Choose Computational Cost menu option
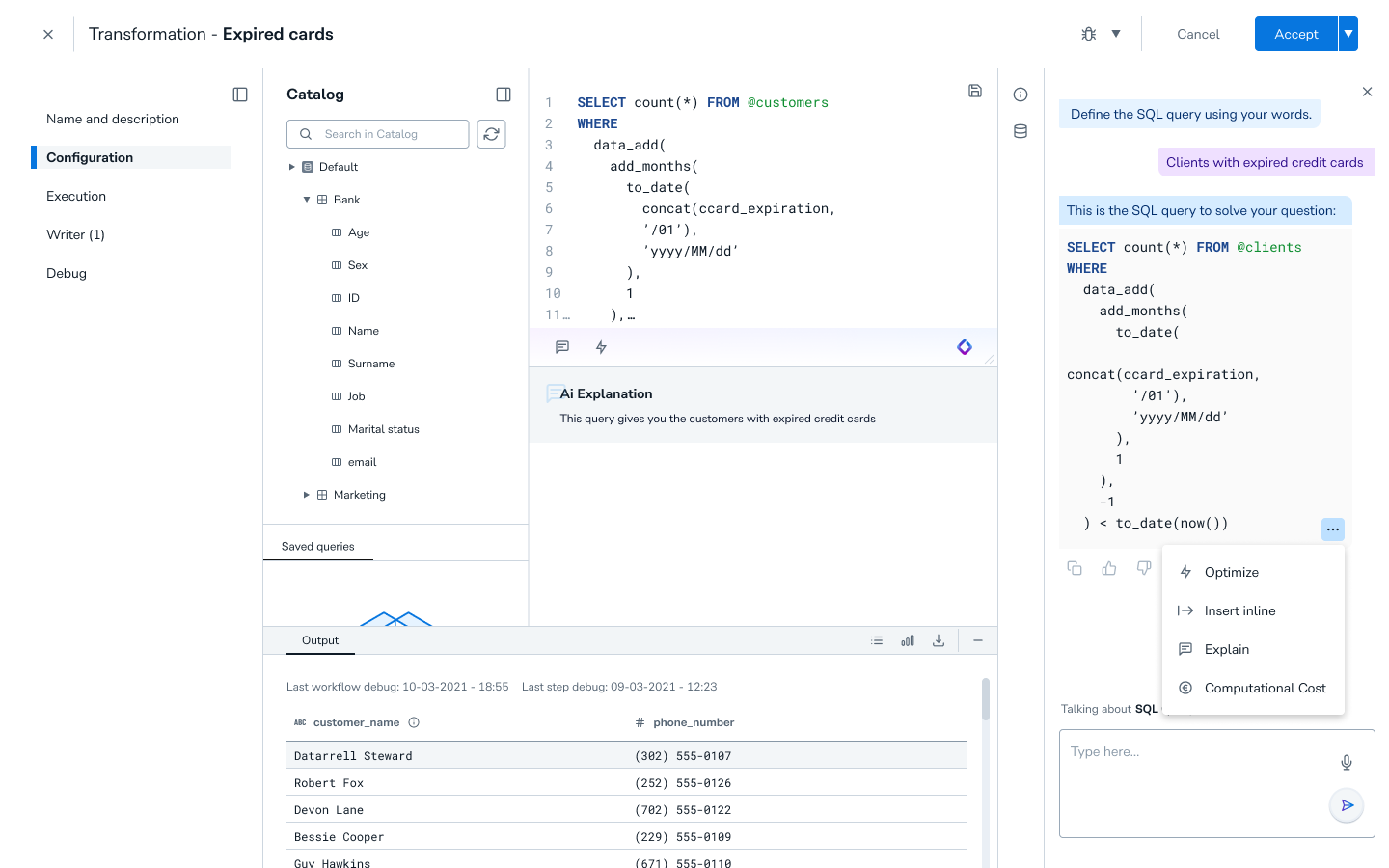The image size is (1389, 868). click(x=1265, y=688)
